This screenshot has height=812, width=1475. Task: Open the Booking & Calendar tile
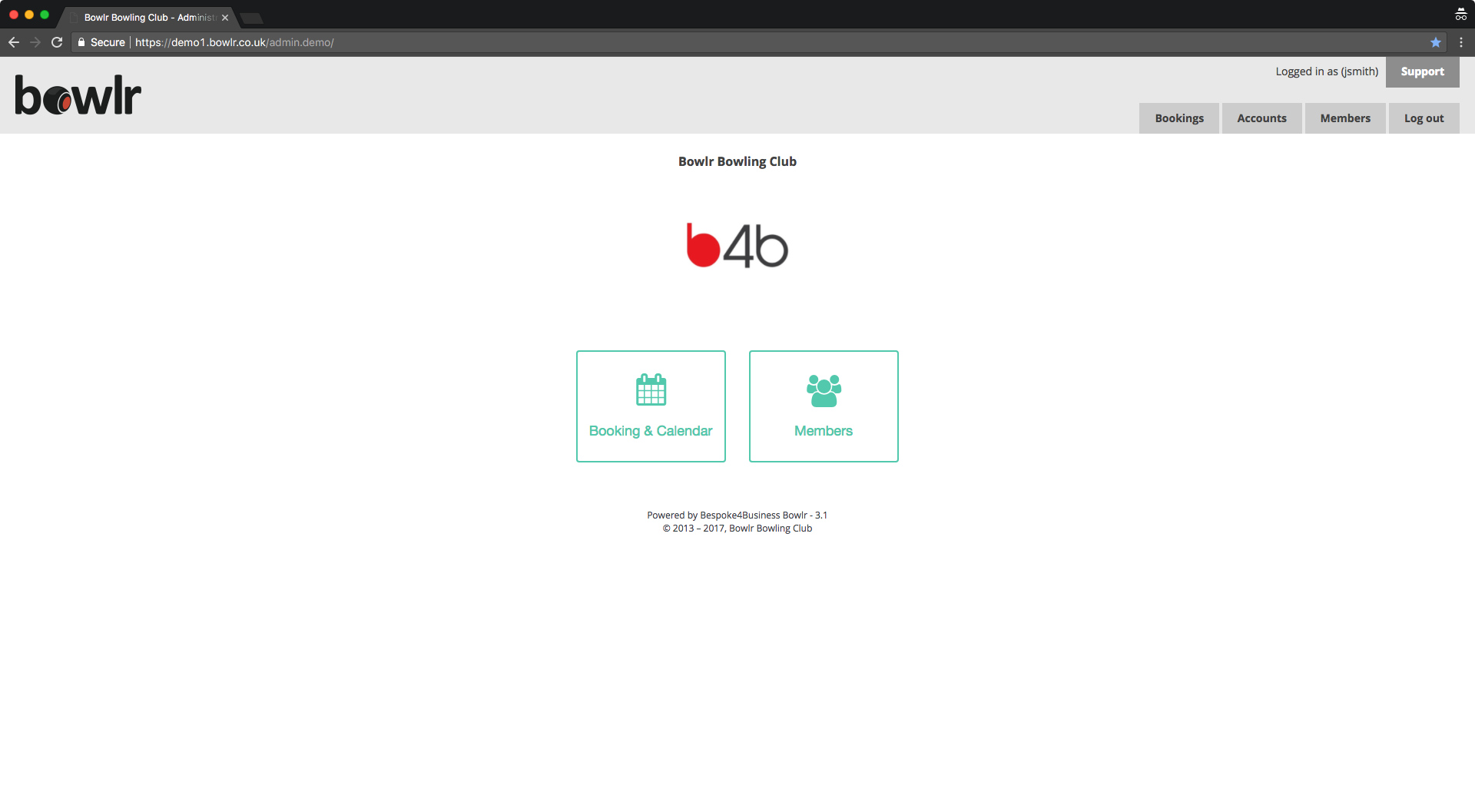(651, 406)
